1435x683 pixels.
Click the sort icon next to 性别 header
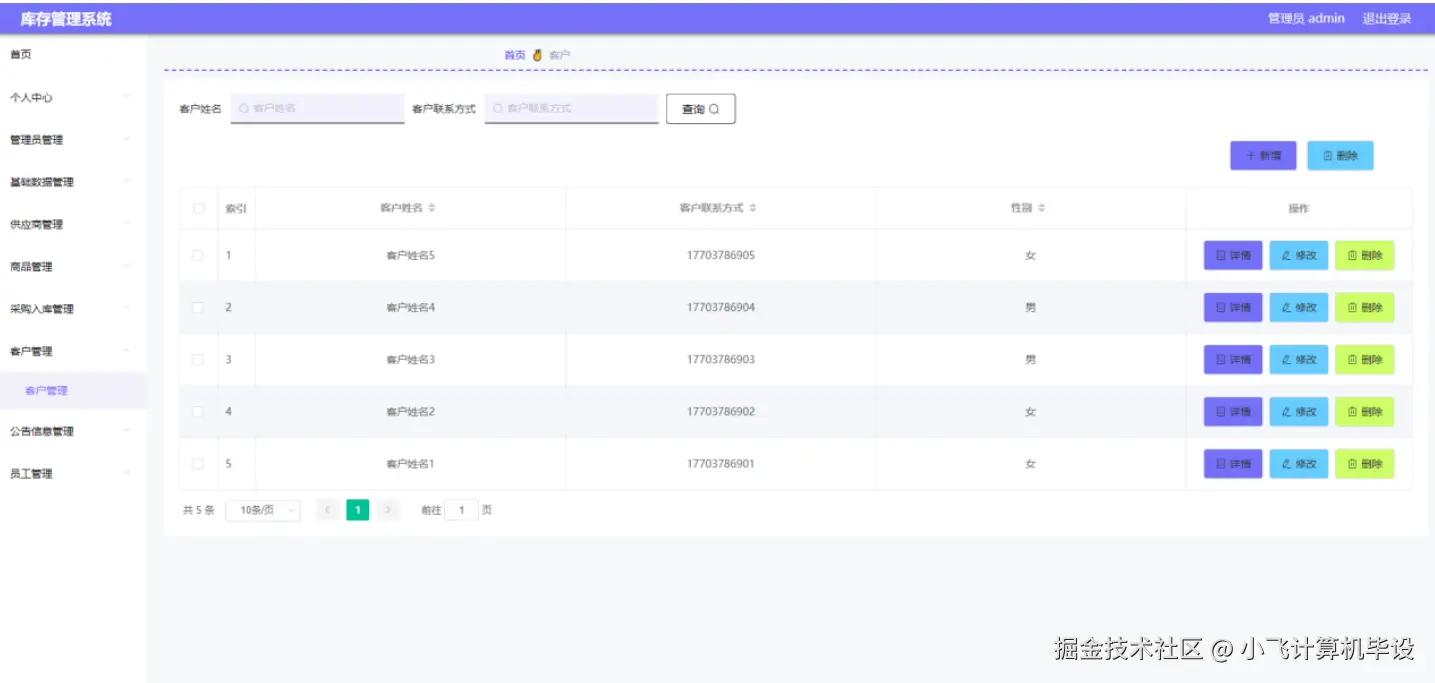tap(1041, 207)
